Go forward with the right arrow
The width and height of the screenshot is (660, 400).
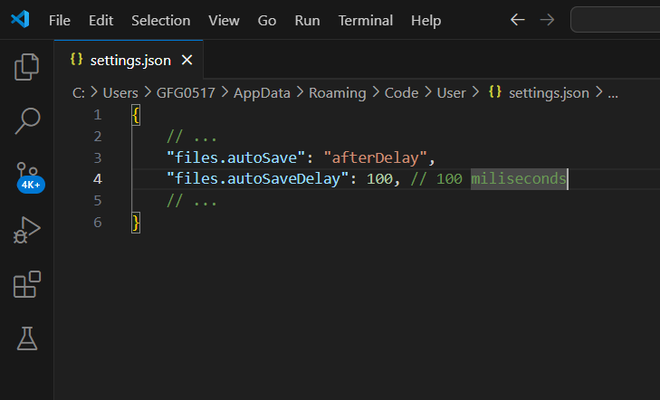coord(546,19)
